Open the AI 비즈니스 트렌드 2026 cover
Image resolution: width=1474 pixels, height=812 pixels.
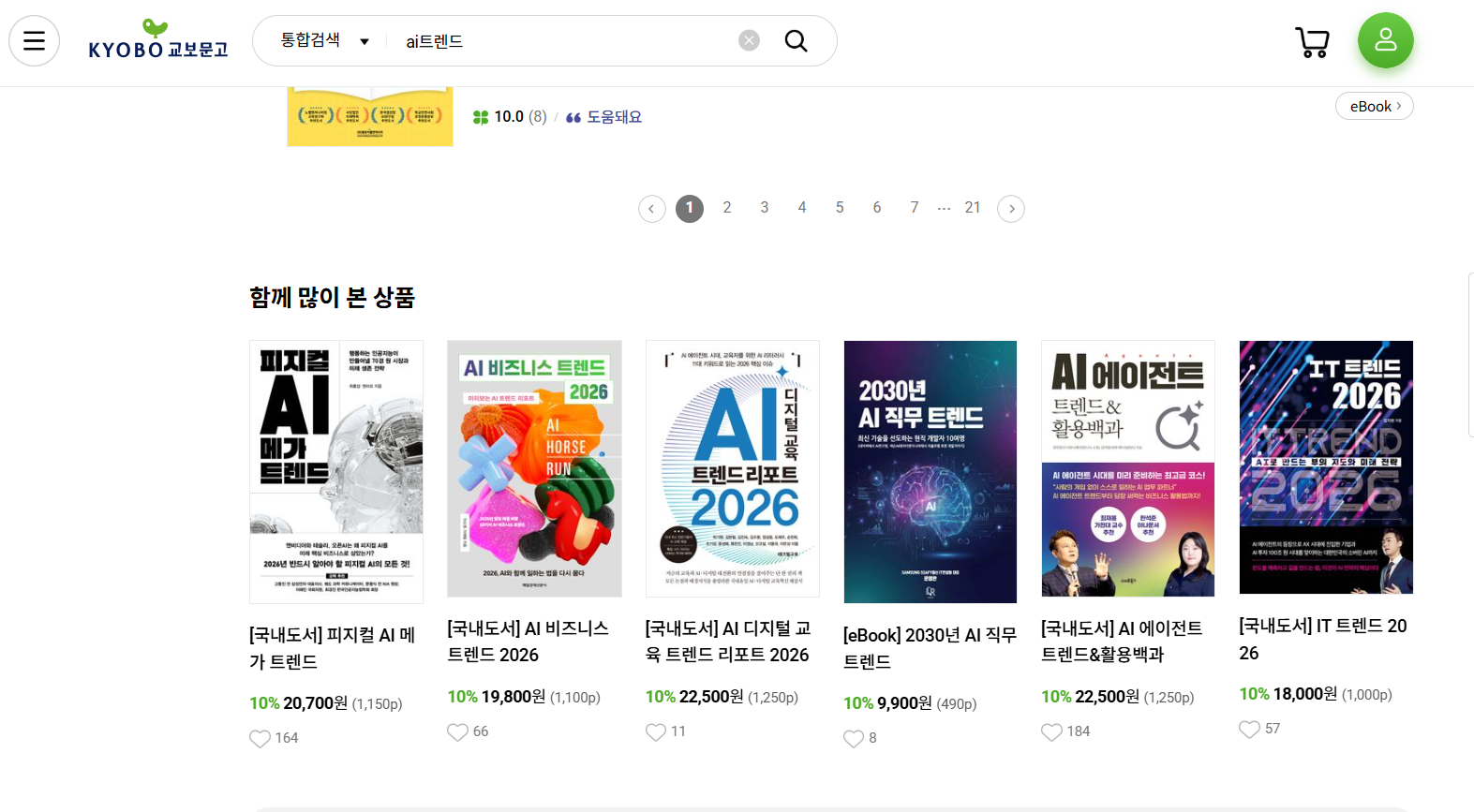coord(534,468)
